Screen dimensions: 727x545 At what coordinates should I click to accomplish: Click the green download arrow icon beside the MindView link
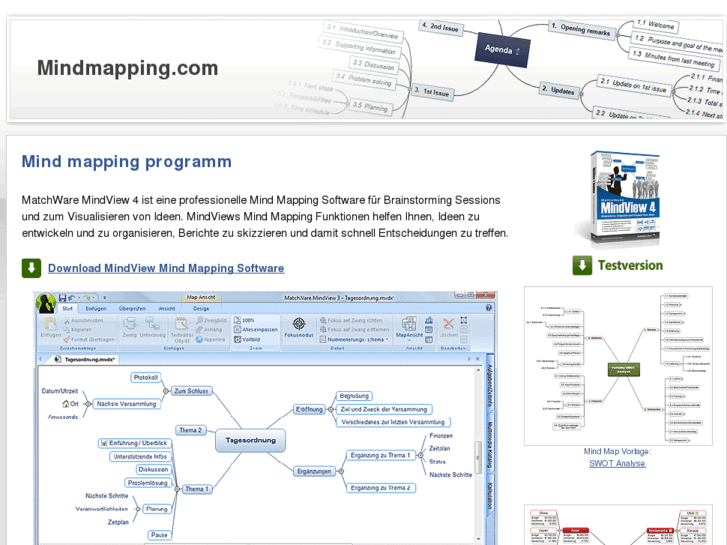pyautogui.click(x=32, y=268)
